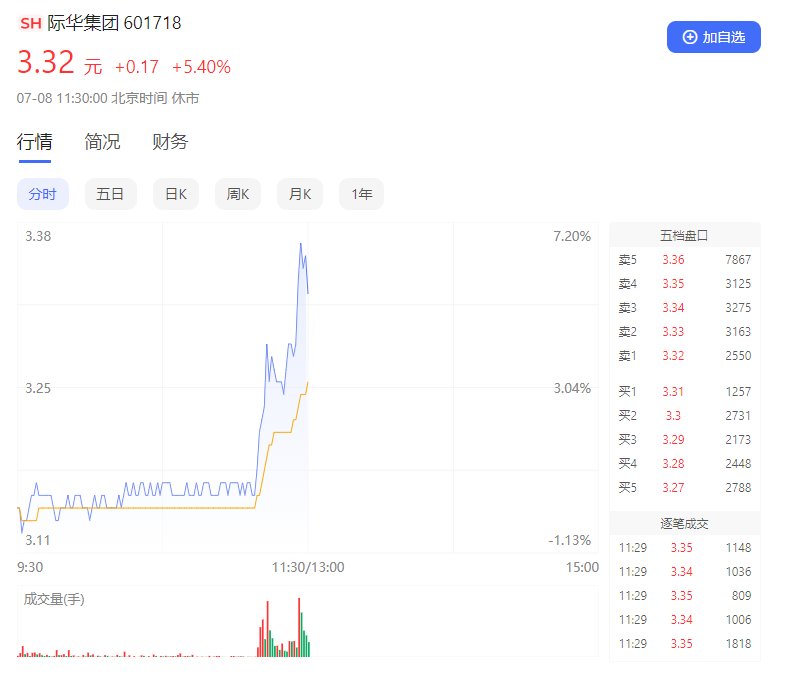This screenshot has height=686, width=785.
Task: Click the 五档盘口 panel header
Action: [x=684, y=236]
